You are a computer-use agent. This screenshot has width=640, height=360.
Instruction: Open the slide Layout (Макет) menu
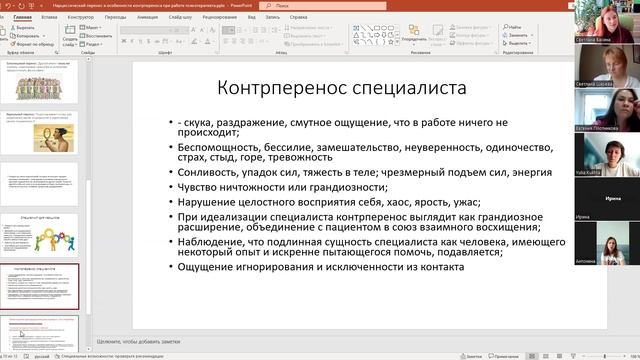(91, 28)
